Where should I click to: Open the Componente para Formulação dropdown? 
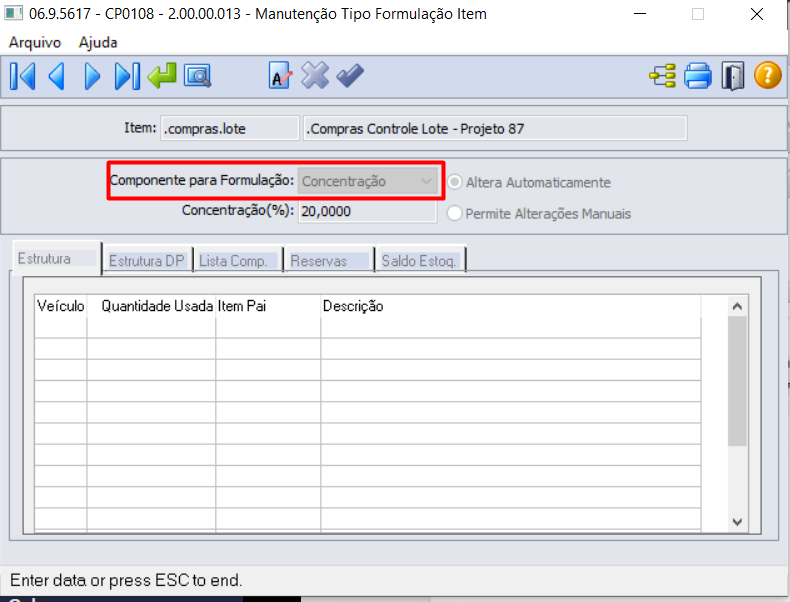368,181
